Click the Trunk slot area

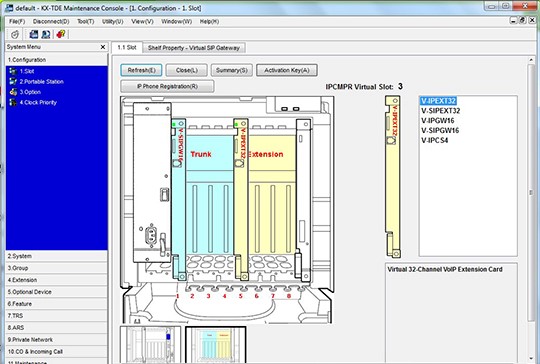(210, 195)
